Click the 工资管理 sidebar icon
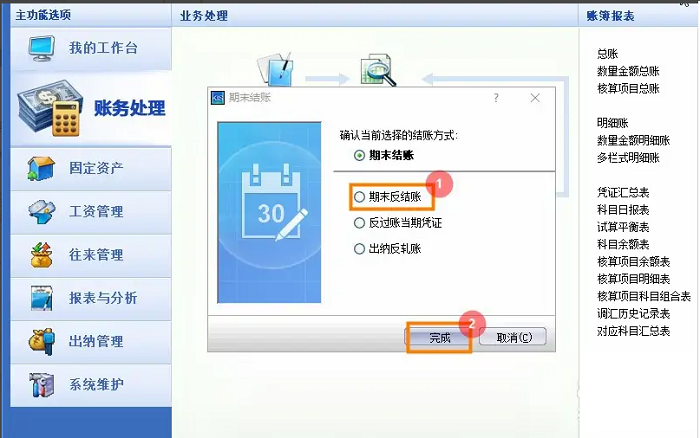 click(40, 212)
